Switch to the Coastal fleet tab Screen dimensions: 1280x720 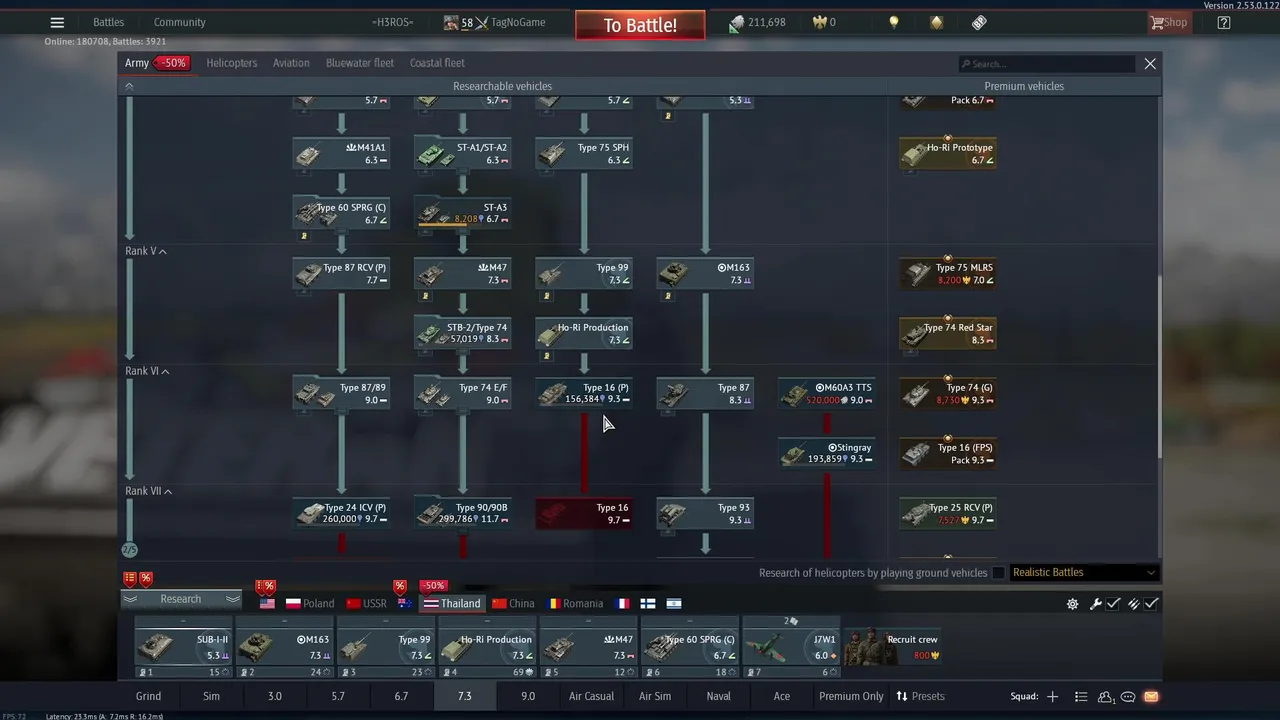point(437,63)
